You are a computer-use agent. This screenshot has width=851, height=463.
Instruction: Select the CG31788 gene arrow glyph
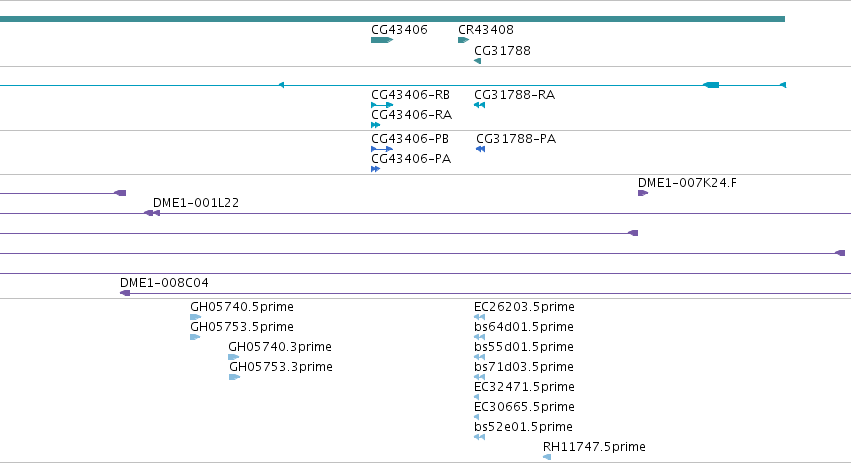(x=478, y=61)
